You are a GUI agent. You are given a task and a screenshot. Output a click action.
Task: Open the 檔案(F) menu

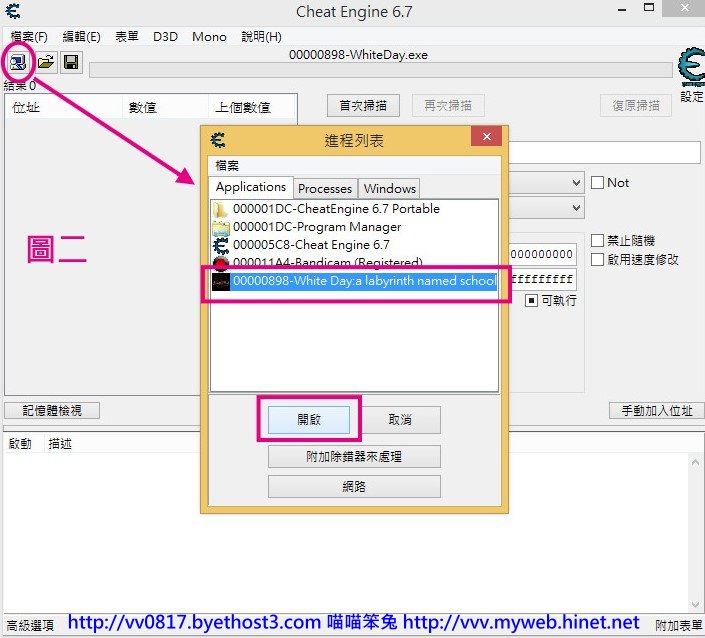click(29, 36)
